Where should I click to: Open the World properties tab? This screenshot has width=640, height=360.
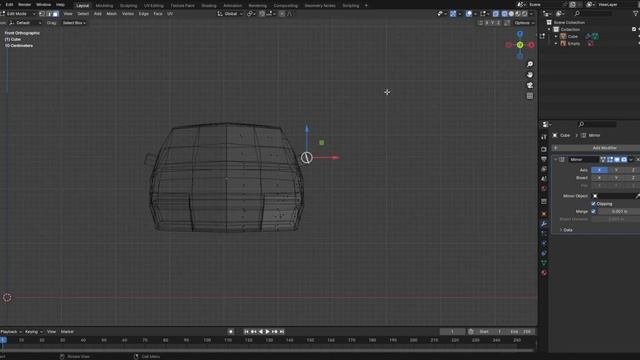pyautogui.click(x=544, y=189)
